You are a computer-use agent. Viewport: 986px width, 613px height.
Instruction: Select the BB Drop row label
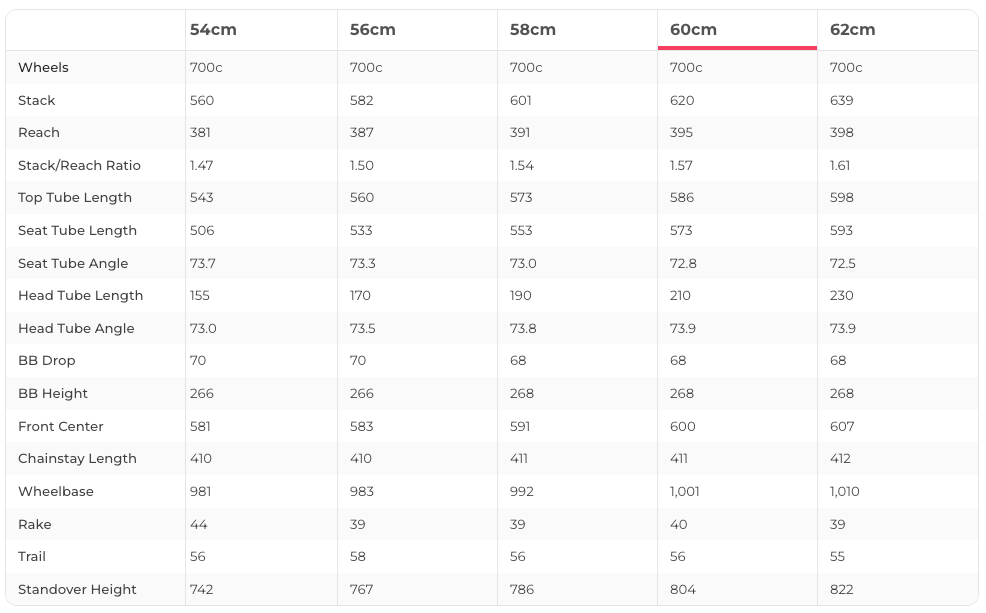[47, 361]
